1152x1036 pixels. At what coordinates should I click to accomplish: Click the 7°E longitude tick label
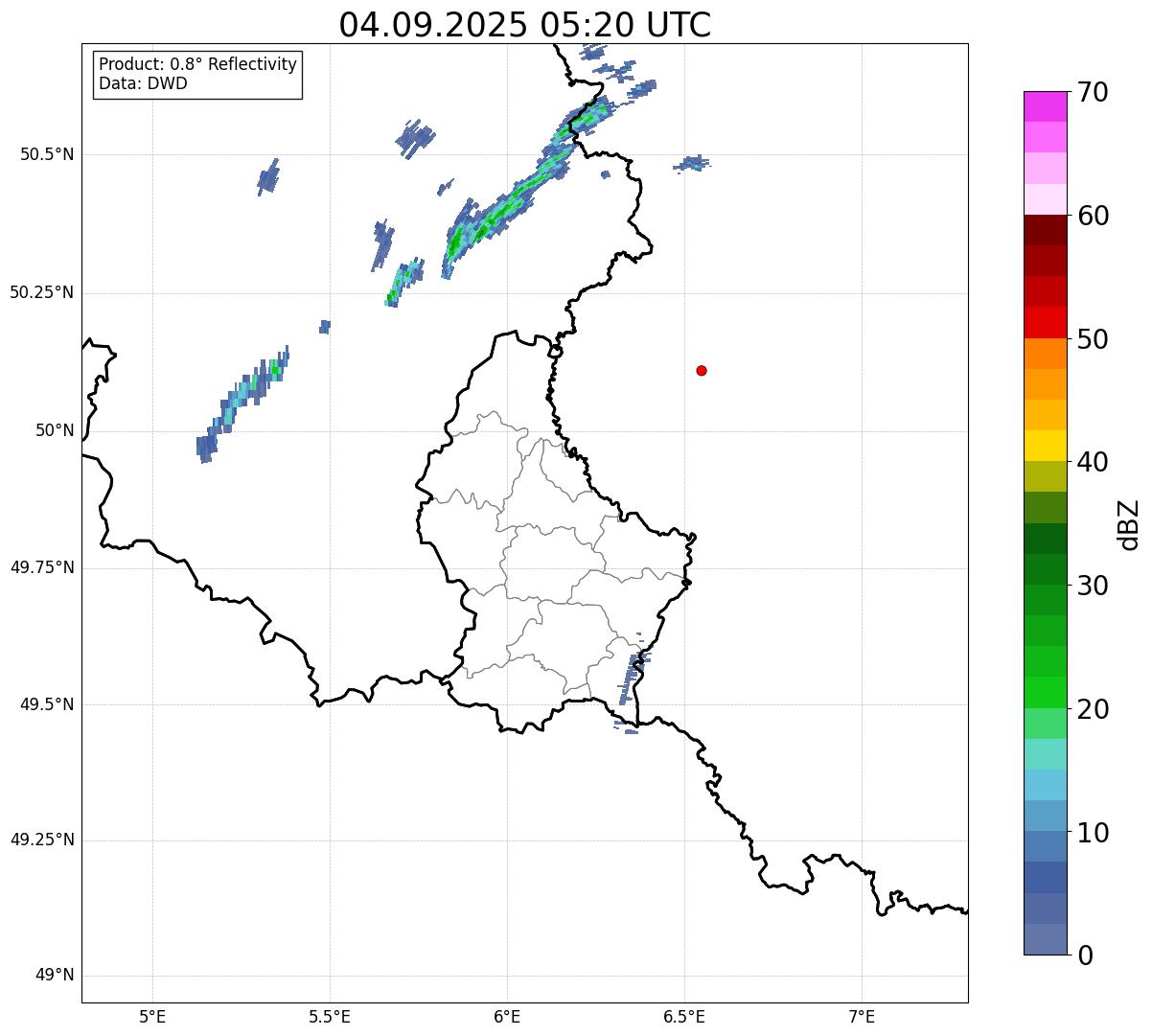pyautogui.click(x=863, y=1016)
